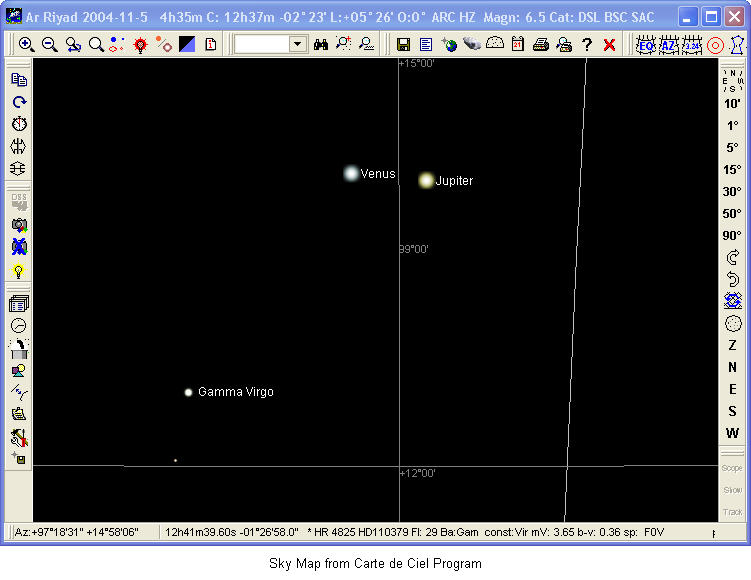Click the windows stack icon on left
Viewport: 751px width, 580px height.
(x=19, y=303)
